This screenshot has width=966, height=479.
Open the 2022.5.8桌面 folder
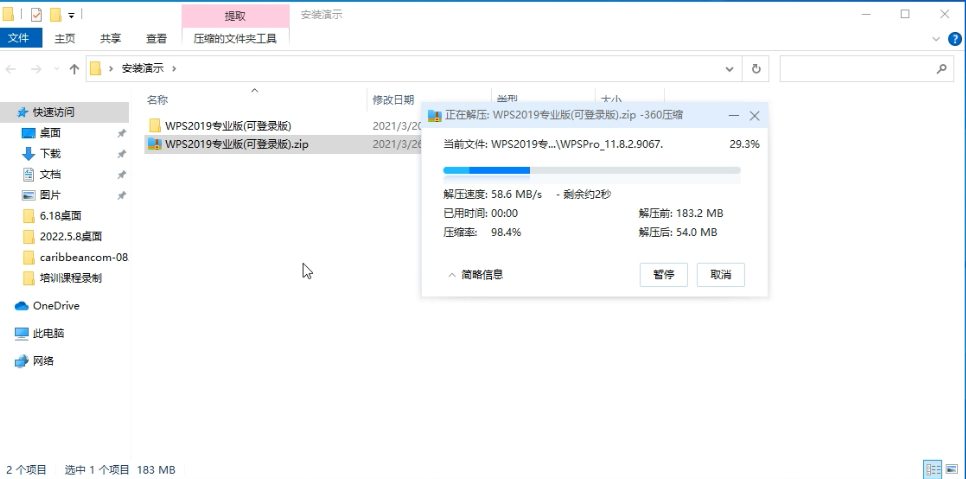point(71,236)
